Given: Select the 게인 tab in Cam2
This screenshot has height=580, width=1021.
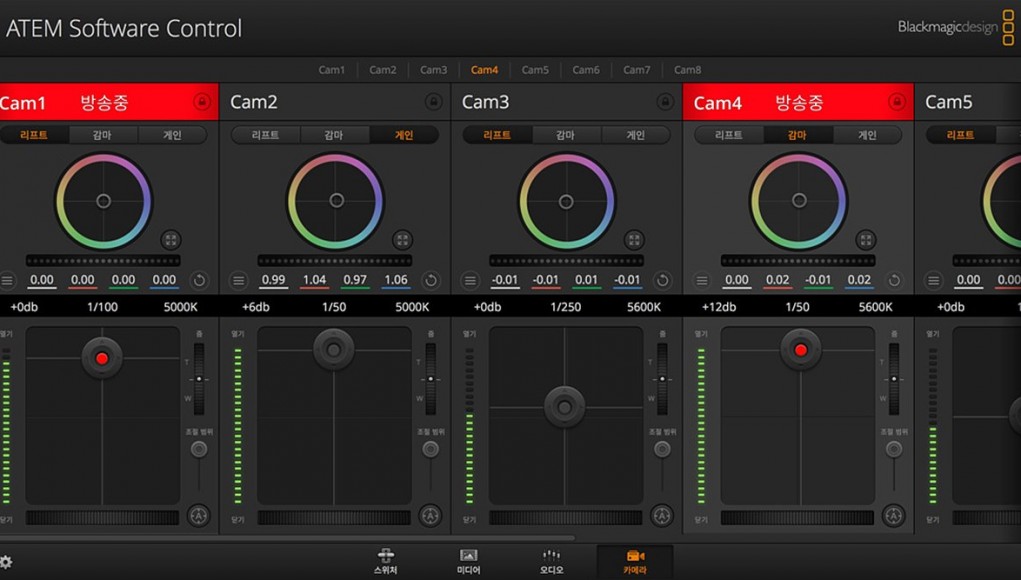Looking at the screenshot, I should click(404, 135).
